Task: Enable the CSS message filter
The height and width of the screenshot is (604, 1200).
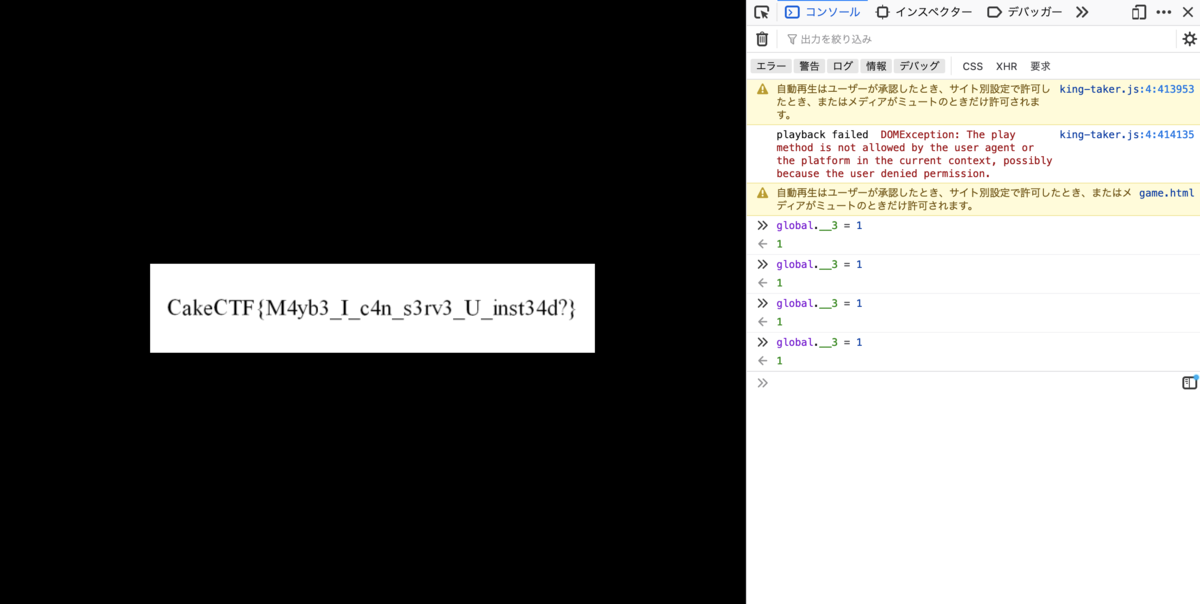Action: click(x=971, y=65)
